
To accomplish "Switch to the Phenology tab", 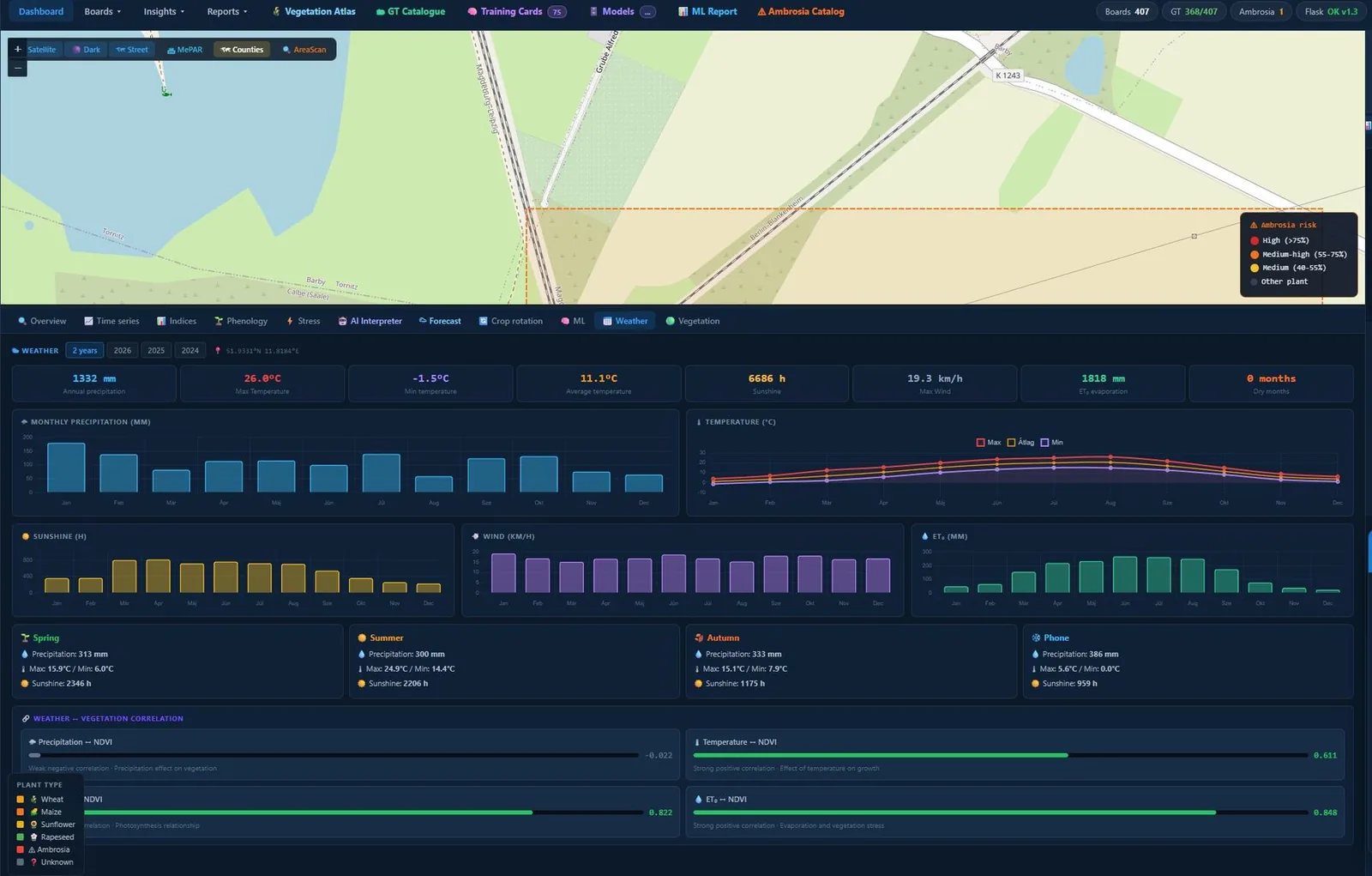I will point(241,321).
